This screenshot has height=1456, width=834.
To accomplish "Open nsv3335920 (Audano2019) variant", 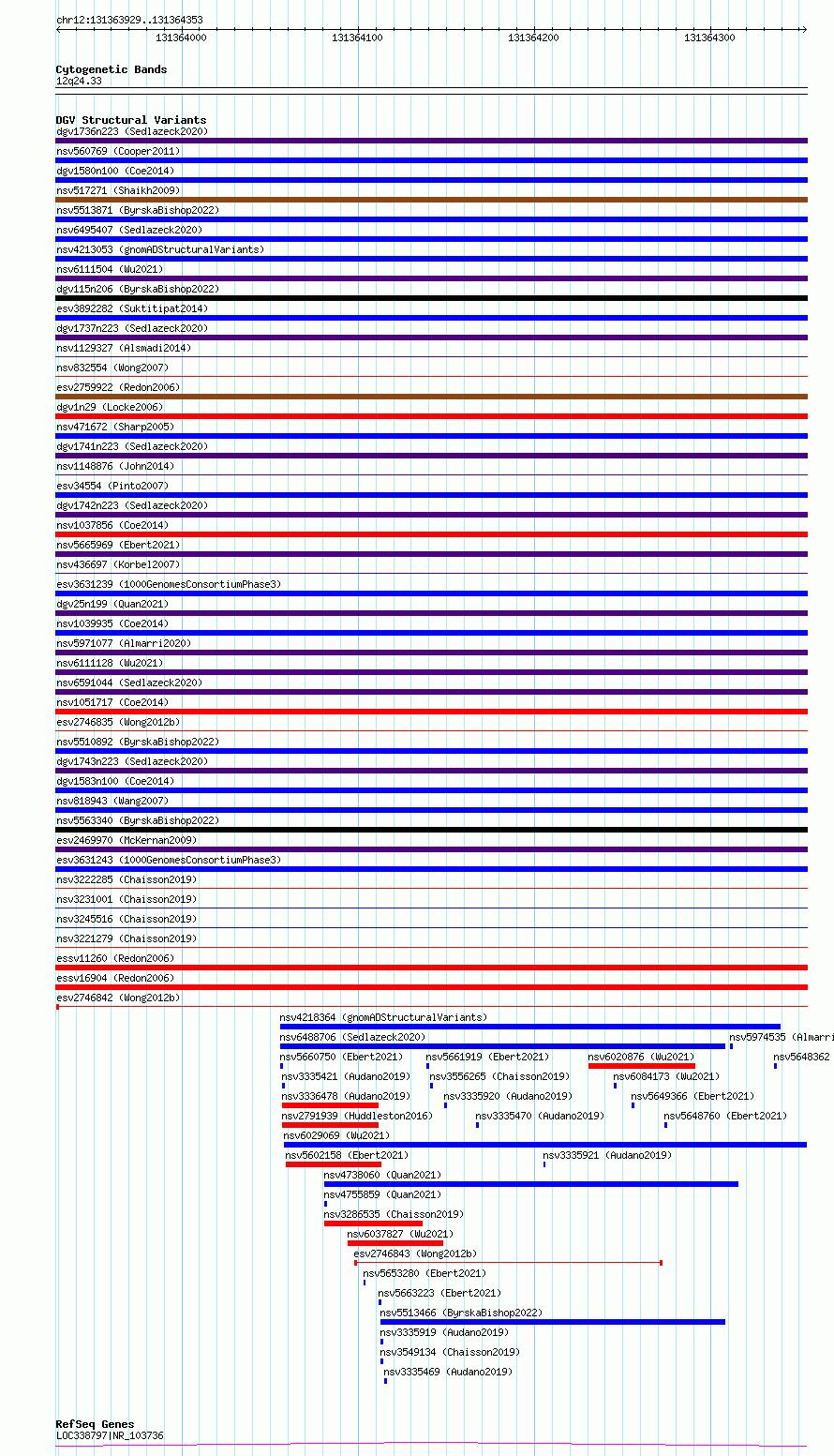I will click(508, 1096).
